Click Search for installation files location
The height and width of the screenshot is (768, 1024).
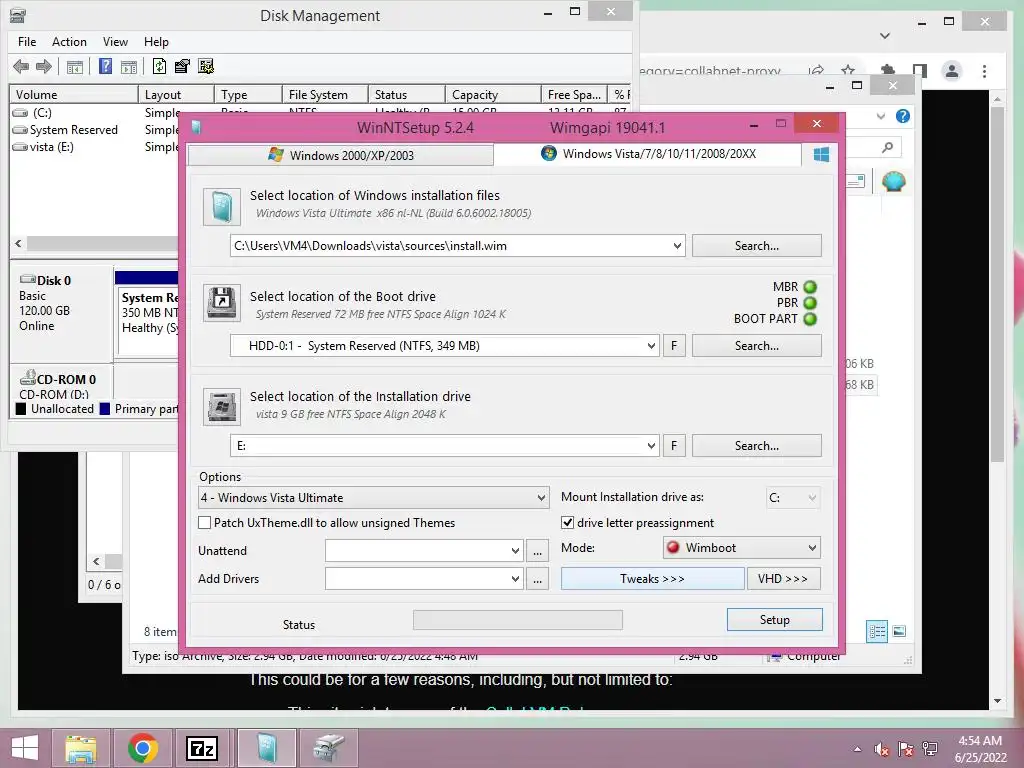pyautogui.click(x=756, y=246)
